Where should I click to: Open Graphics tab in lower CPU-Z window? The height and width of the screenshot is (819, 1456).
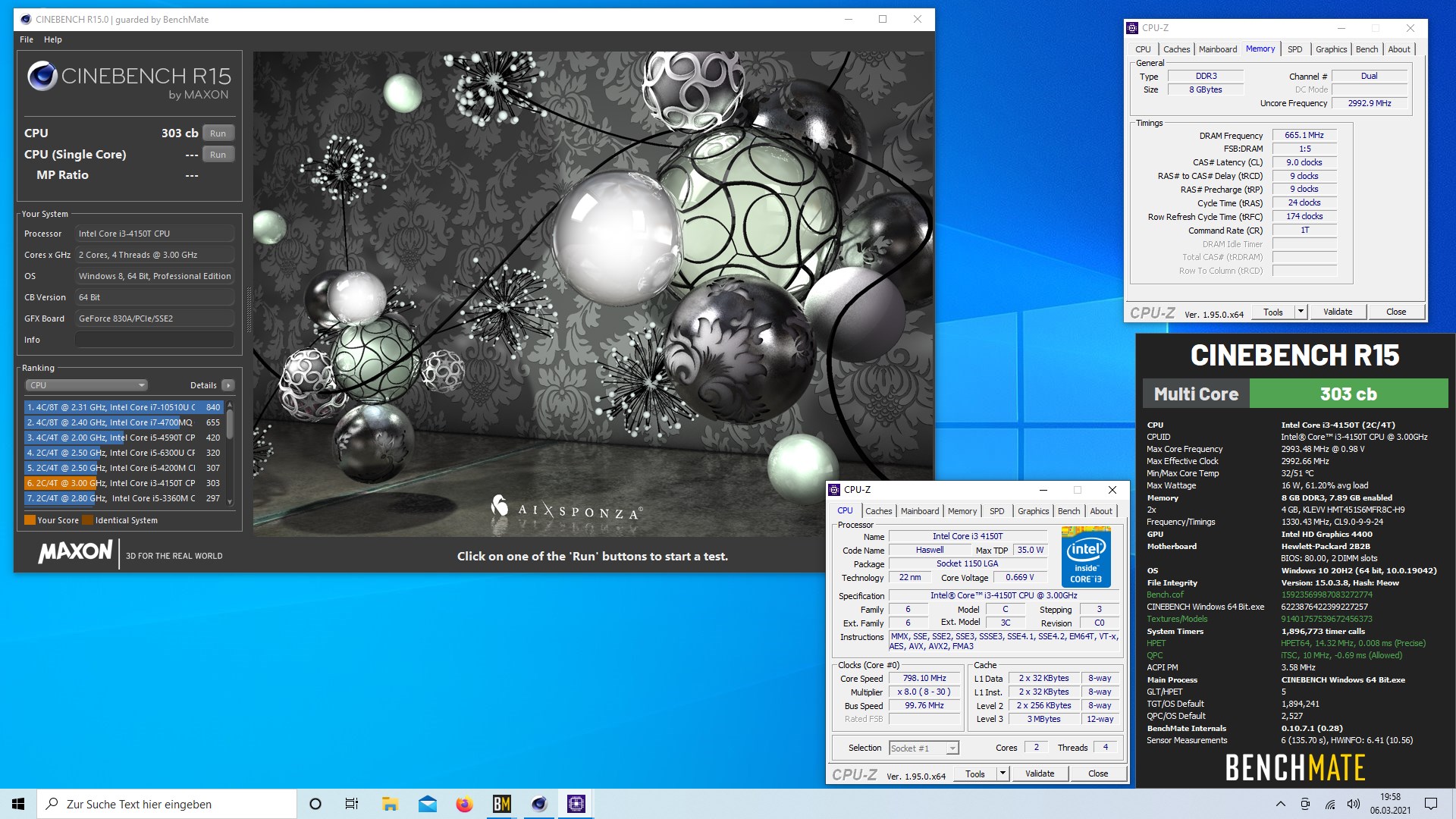[x=1033, y=511]
